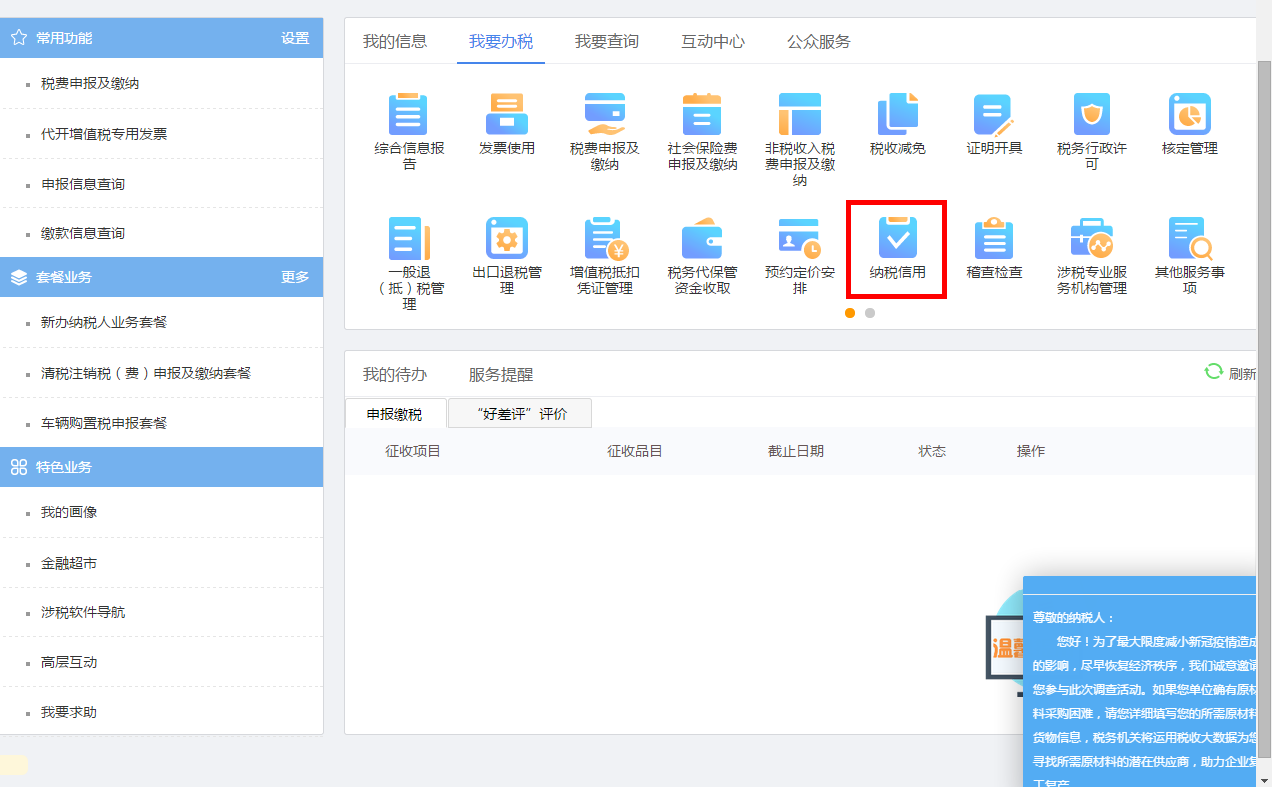Open 我的画像 link
This screenshot has width=1272, height=789.
coord(69,512)
